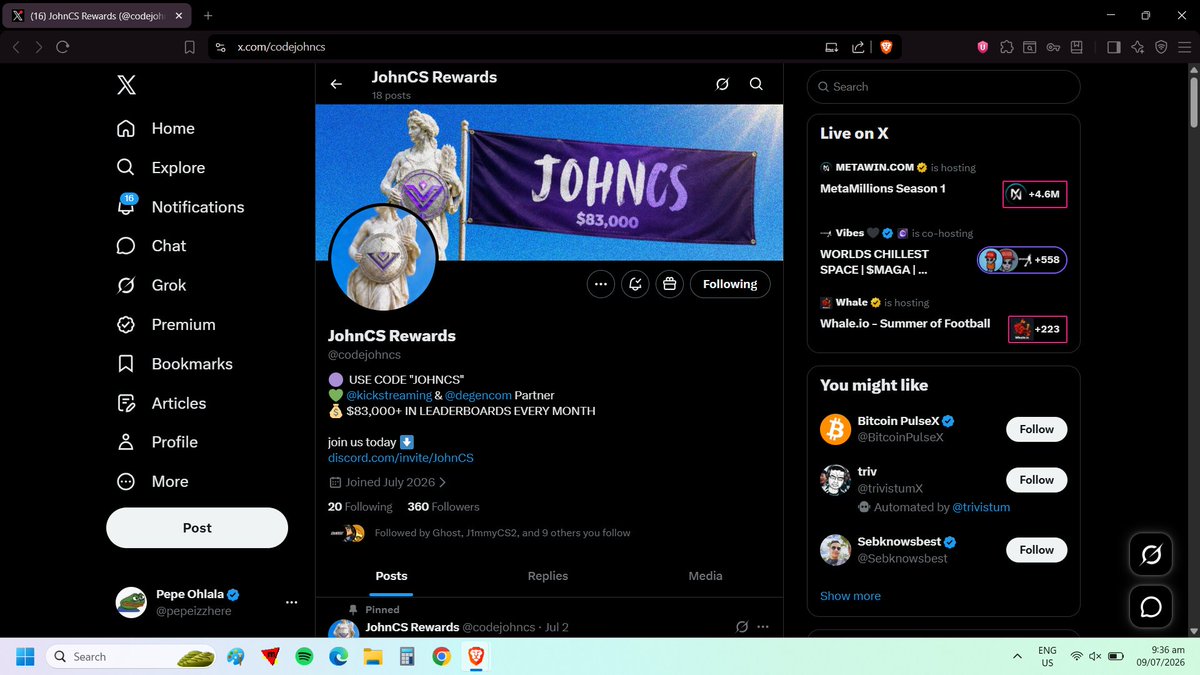This screenshot has width=1200, height=675.
Task: Click the search icon in profile header
Action: click(756, 85)
